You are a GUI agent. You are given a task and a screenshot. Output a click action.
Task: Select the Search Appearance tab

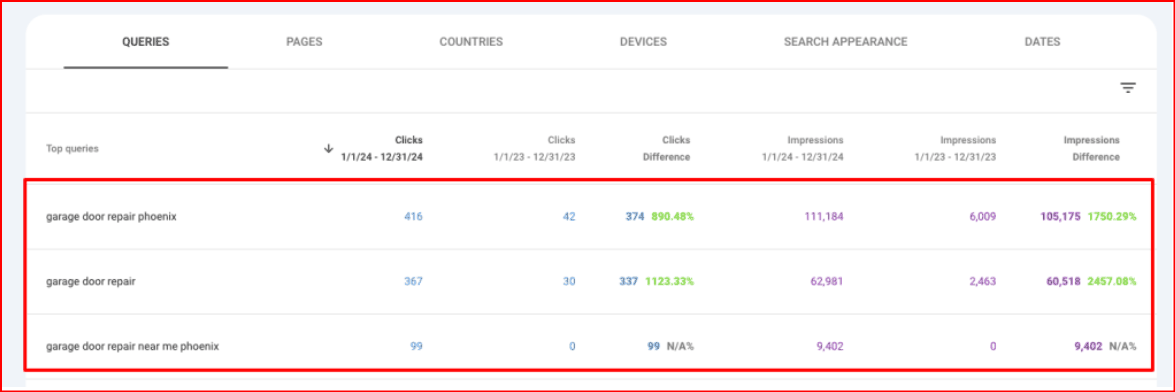click(845, 42)
